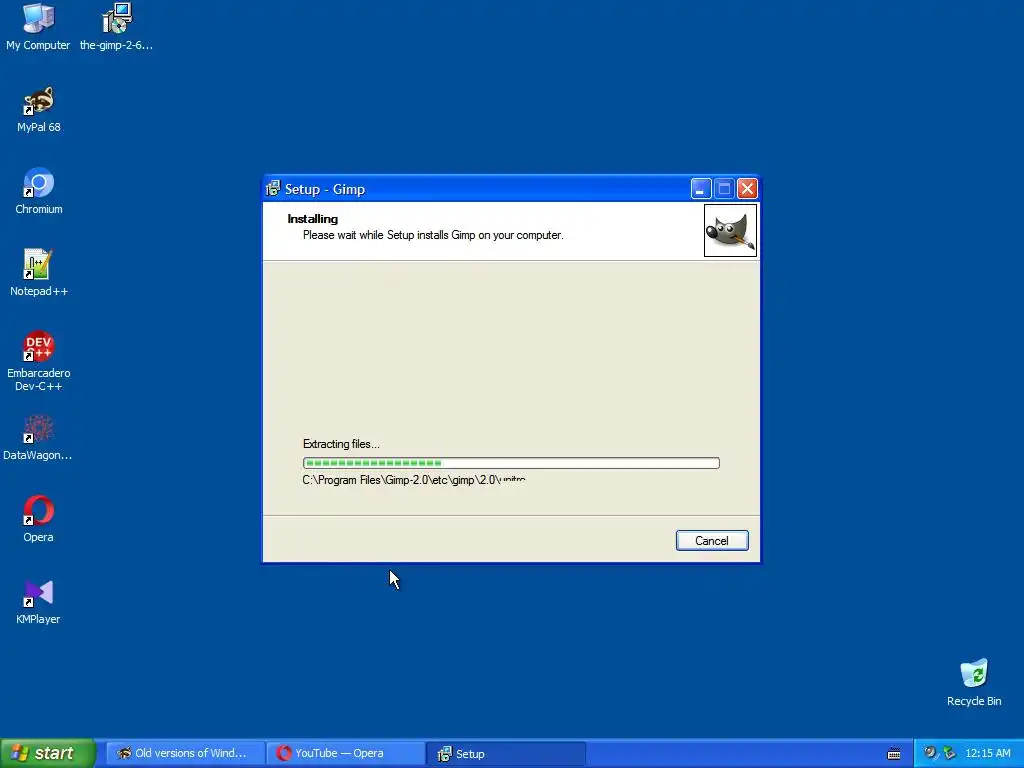Viewport: 1024px width, 768px height.
Task: Select the Embarcadero Dev-C++ desktop shortcut
Action: tap(39, 360)
